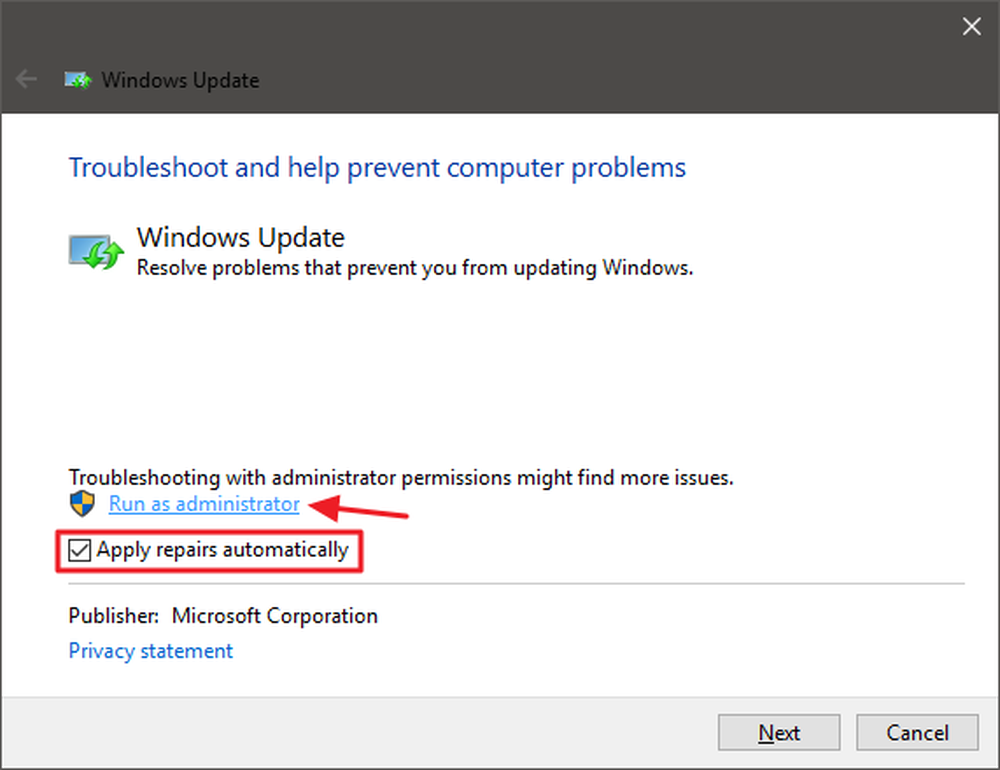The width and height of the screenshot is (1000, 770).
Task: Click the "Windows Update" title bar text
Action: tap(180, 80)
